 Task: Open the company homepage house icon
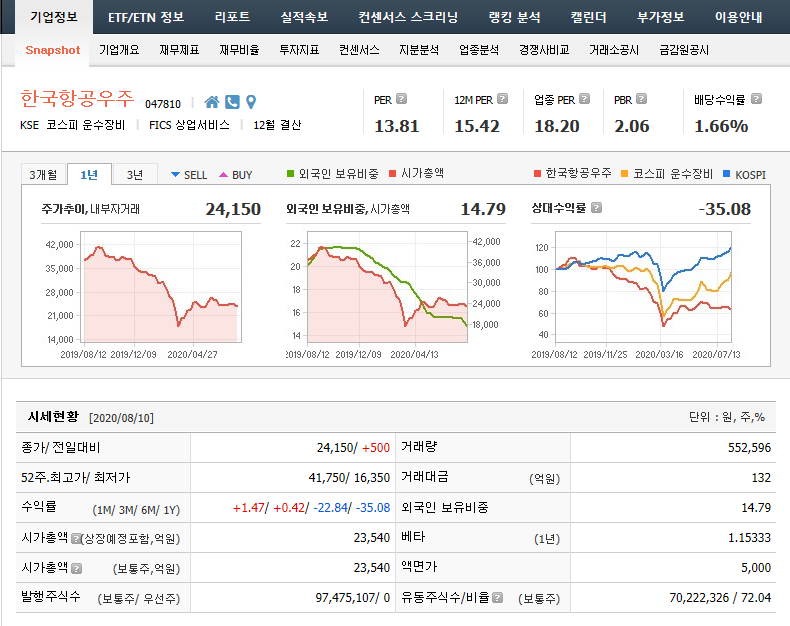(212, 102)
